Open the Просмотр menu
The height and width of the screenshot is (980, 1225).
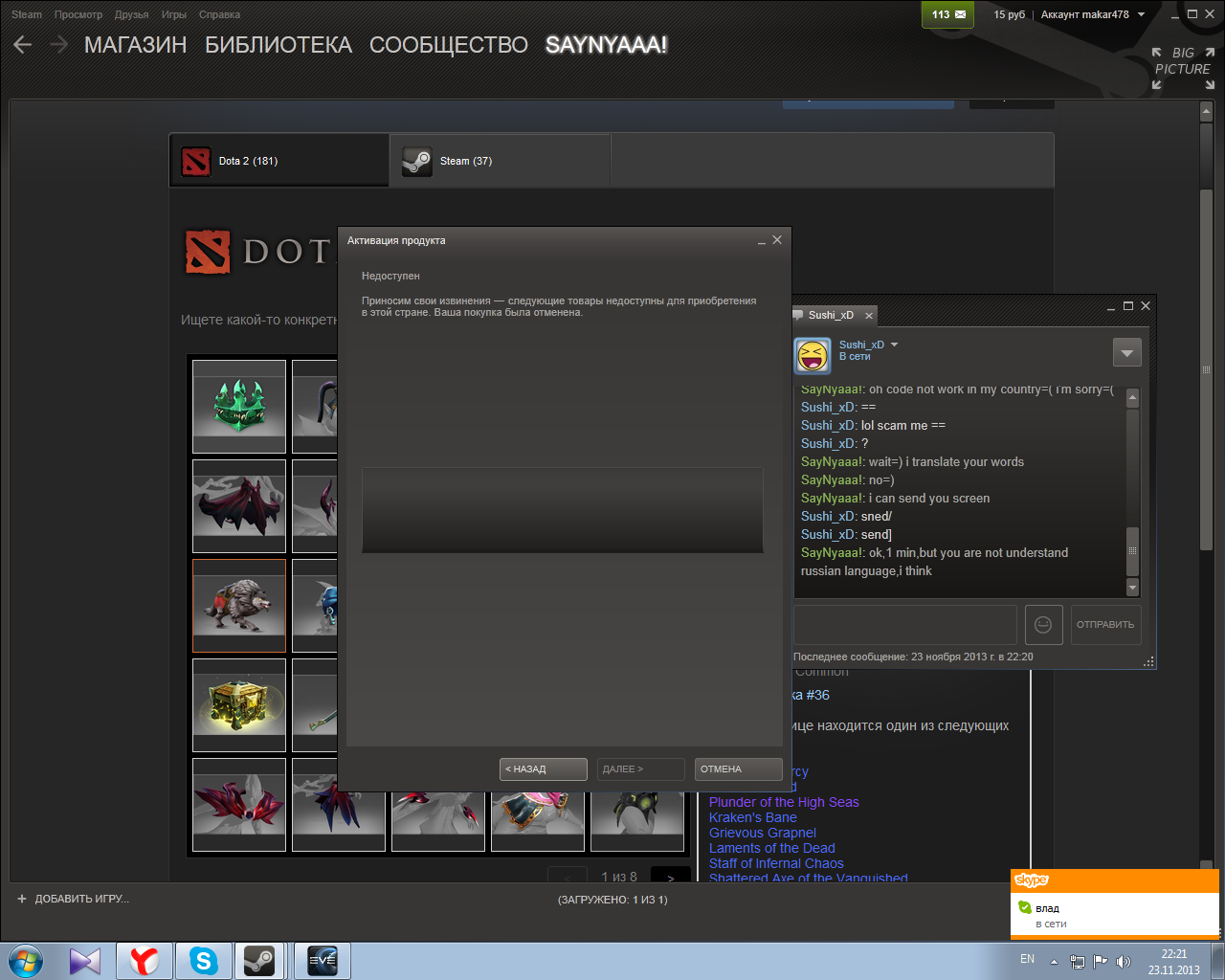pyautogui.click(x=78, y=14)
